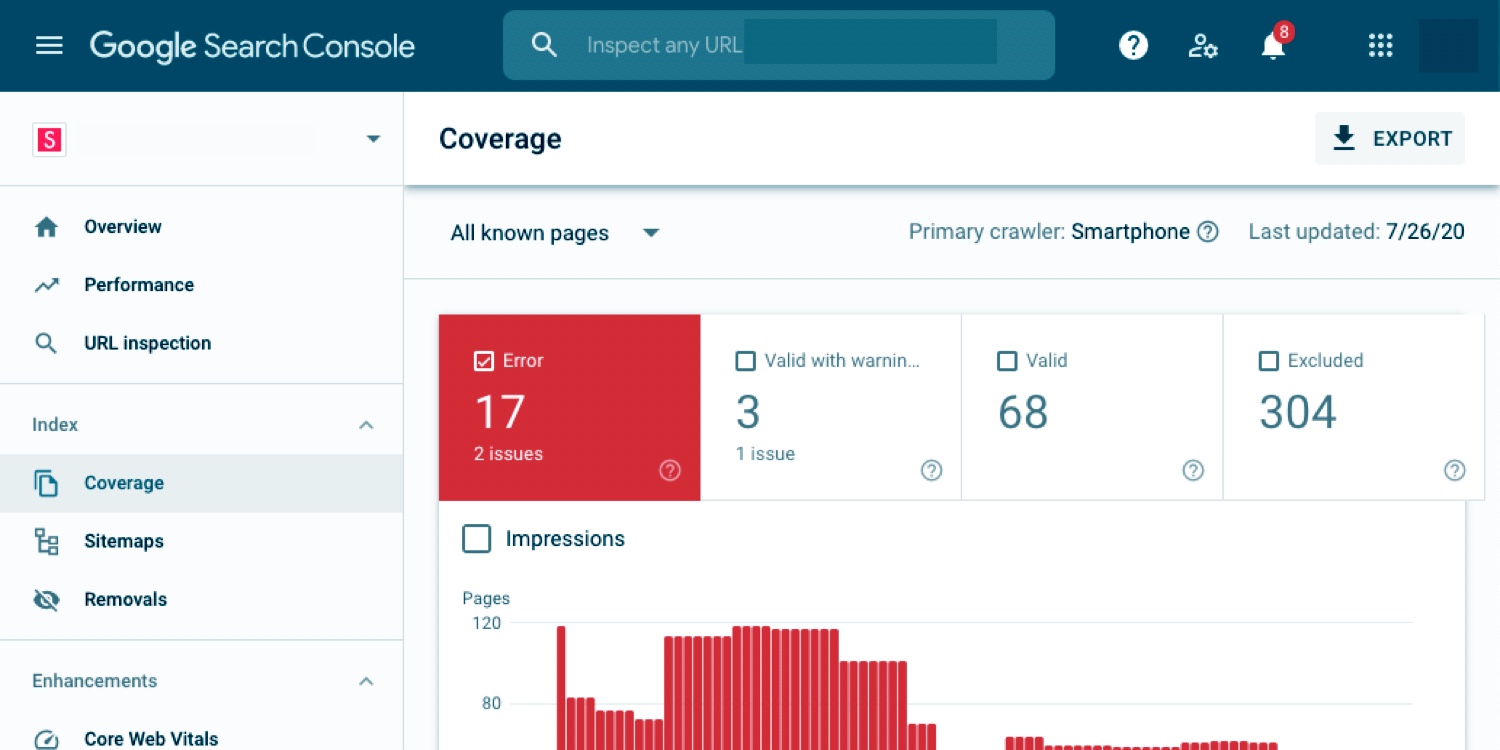This screenshot has height=750, width=1500.
Task: Click the Removals crossed-eye icon
Action: pyautogui.click(x=46, y=599)
